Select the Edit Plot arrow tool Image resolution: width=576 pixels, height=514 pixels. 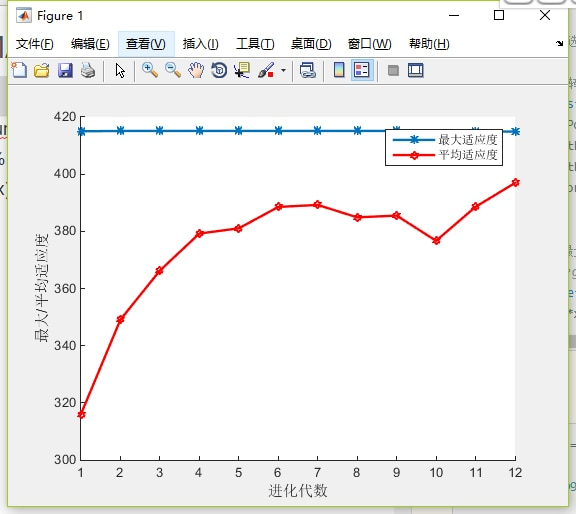pos(120,70)
